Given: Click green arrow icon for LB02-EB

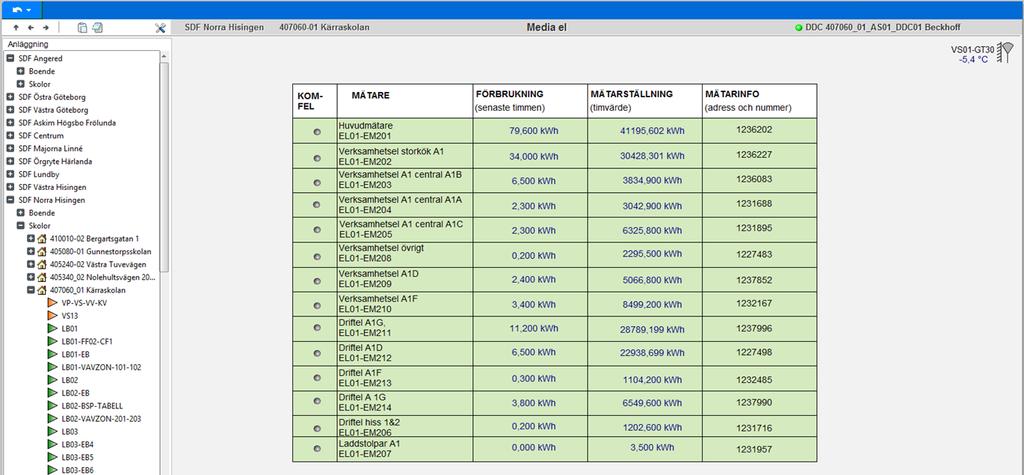Looking at the screenshot, I should [52, 393].
